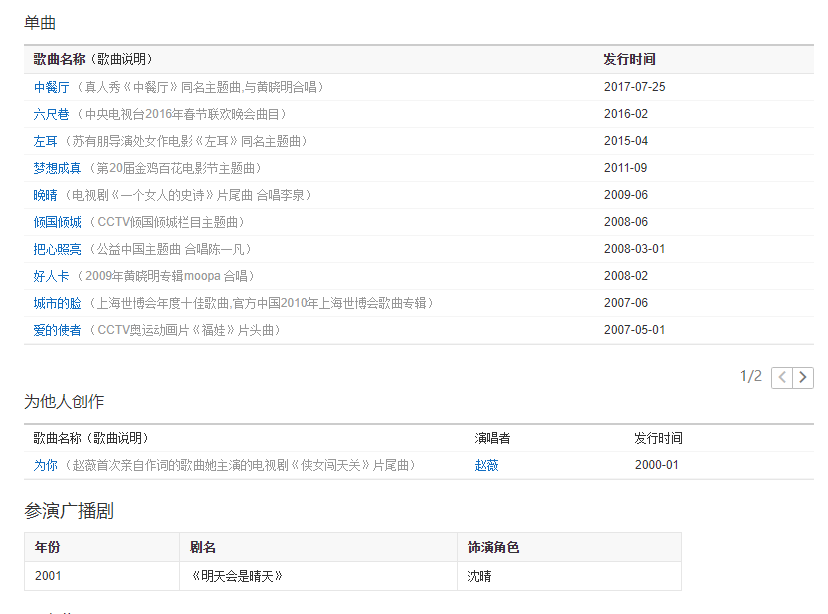This screenshot has height=614, width=828.
Task: Open the 中餐厅 song link
Action: pos(51,87)
